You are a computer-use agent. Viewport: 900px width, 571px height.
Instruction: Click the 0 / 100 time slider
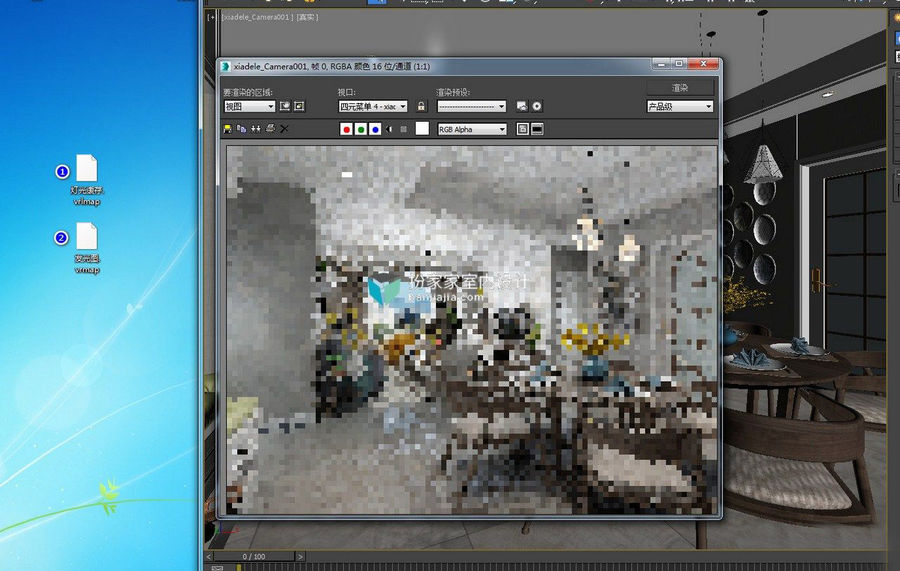(x=254, y=556)
